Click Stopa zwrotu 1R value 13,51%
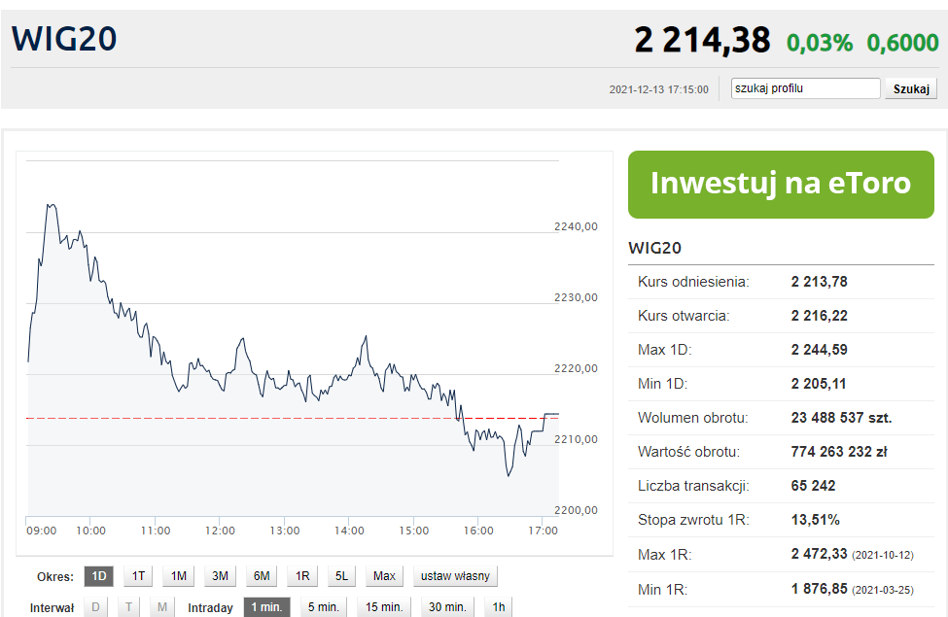Image resolution: width=948 pixels, height=617 pixels. (x=815, y=520)
